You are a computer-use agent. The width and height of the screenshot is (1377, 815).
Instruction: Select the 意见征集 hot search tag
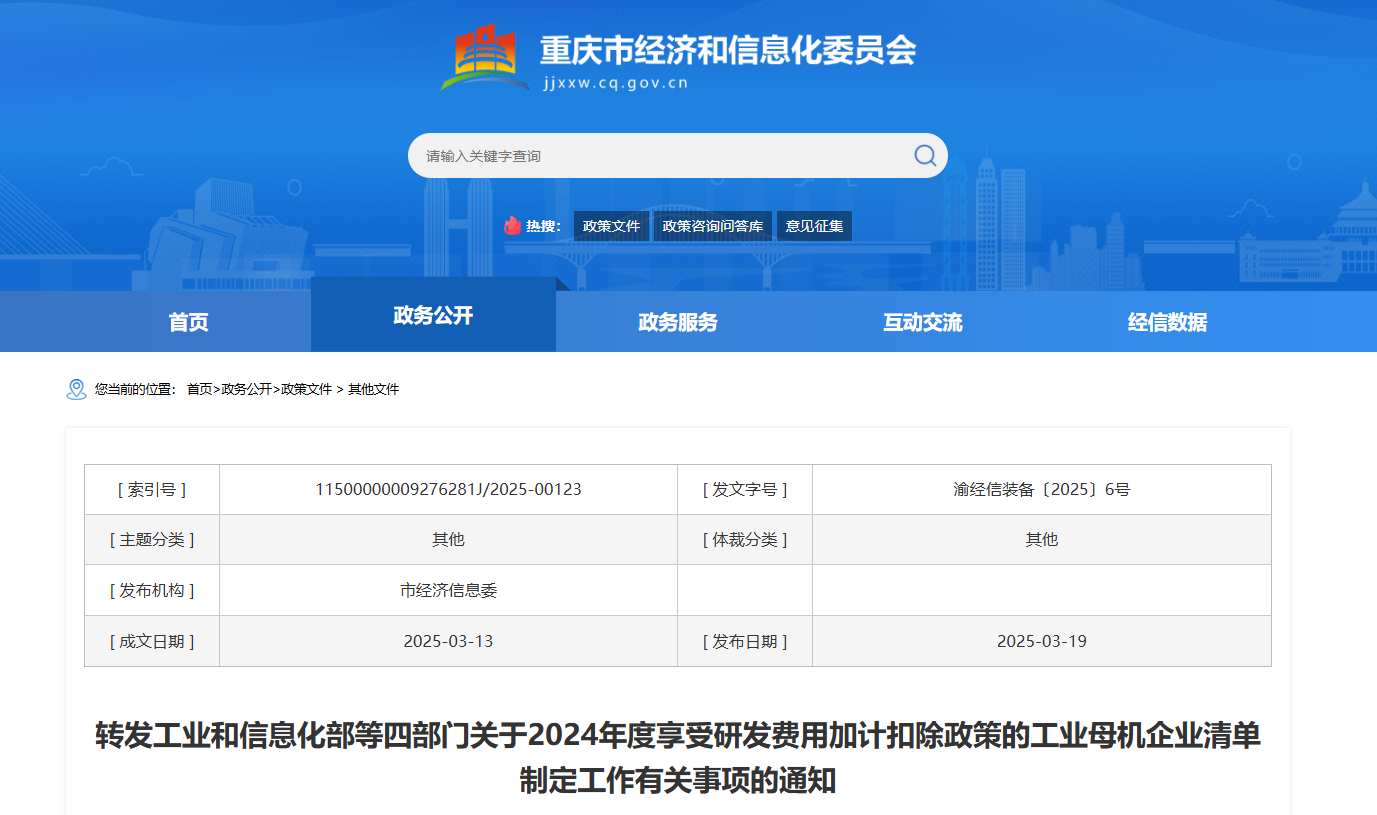pyautogui.click(x=814, y=226)
